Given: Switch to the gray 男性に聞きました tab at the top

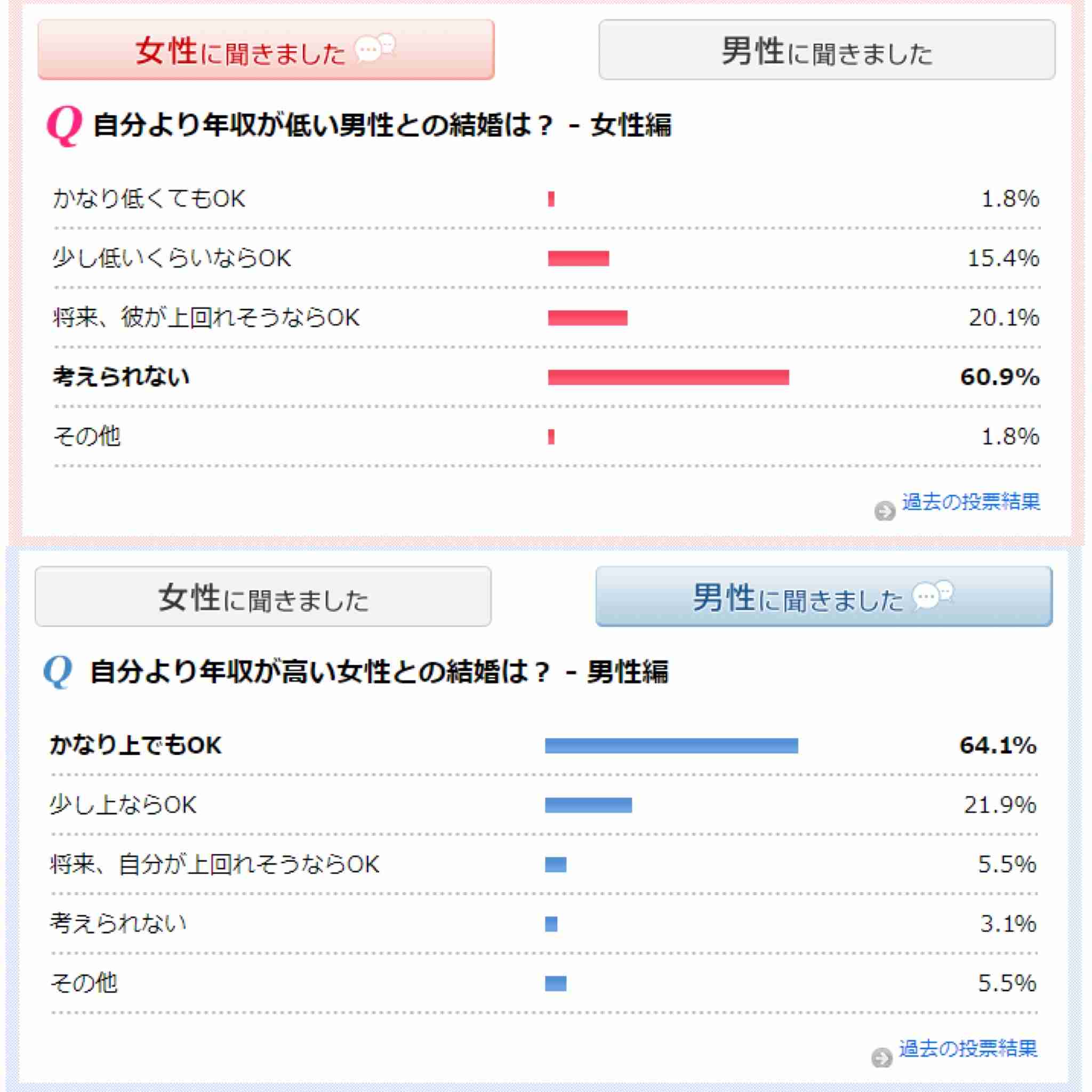Looking at the screenshot, I should point(827,50).
